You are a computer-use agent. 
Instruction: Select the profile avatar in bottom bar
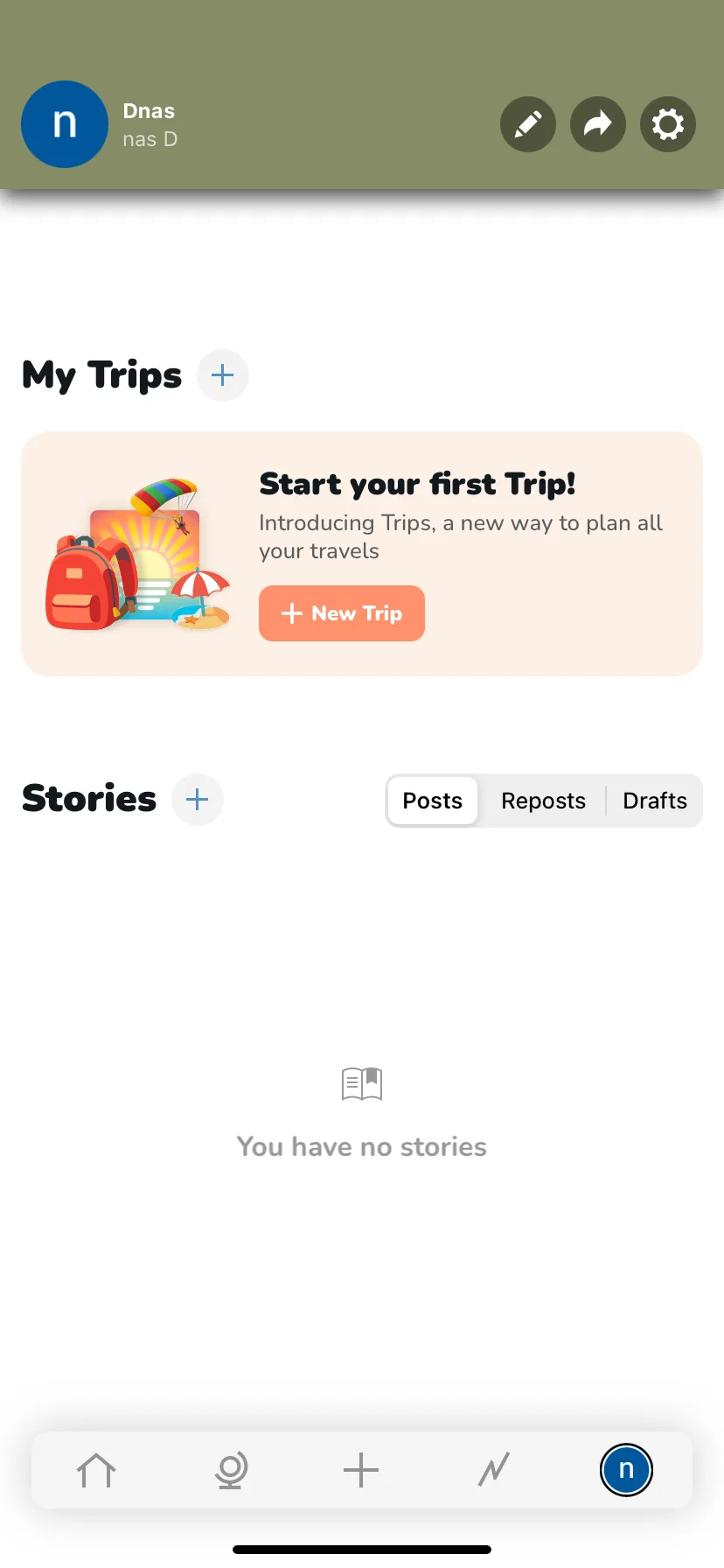pyautogui.click(x=626, y=1470)
